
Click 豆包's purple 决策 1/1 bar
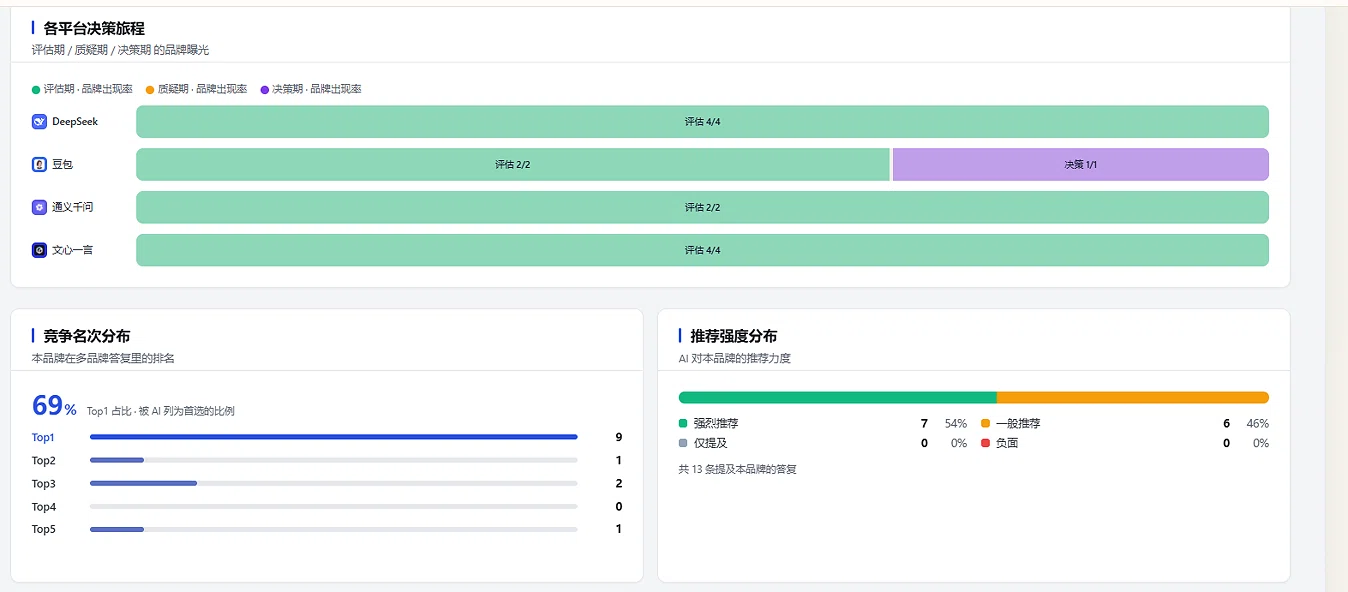pyautogui.click(x=1080, y=165)
